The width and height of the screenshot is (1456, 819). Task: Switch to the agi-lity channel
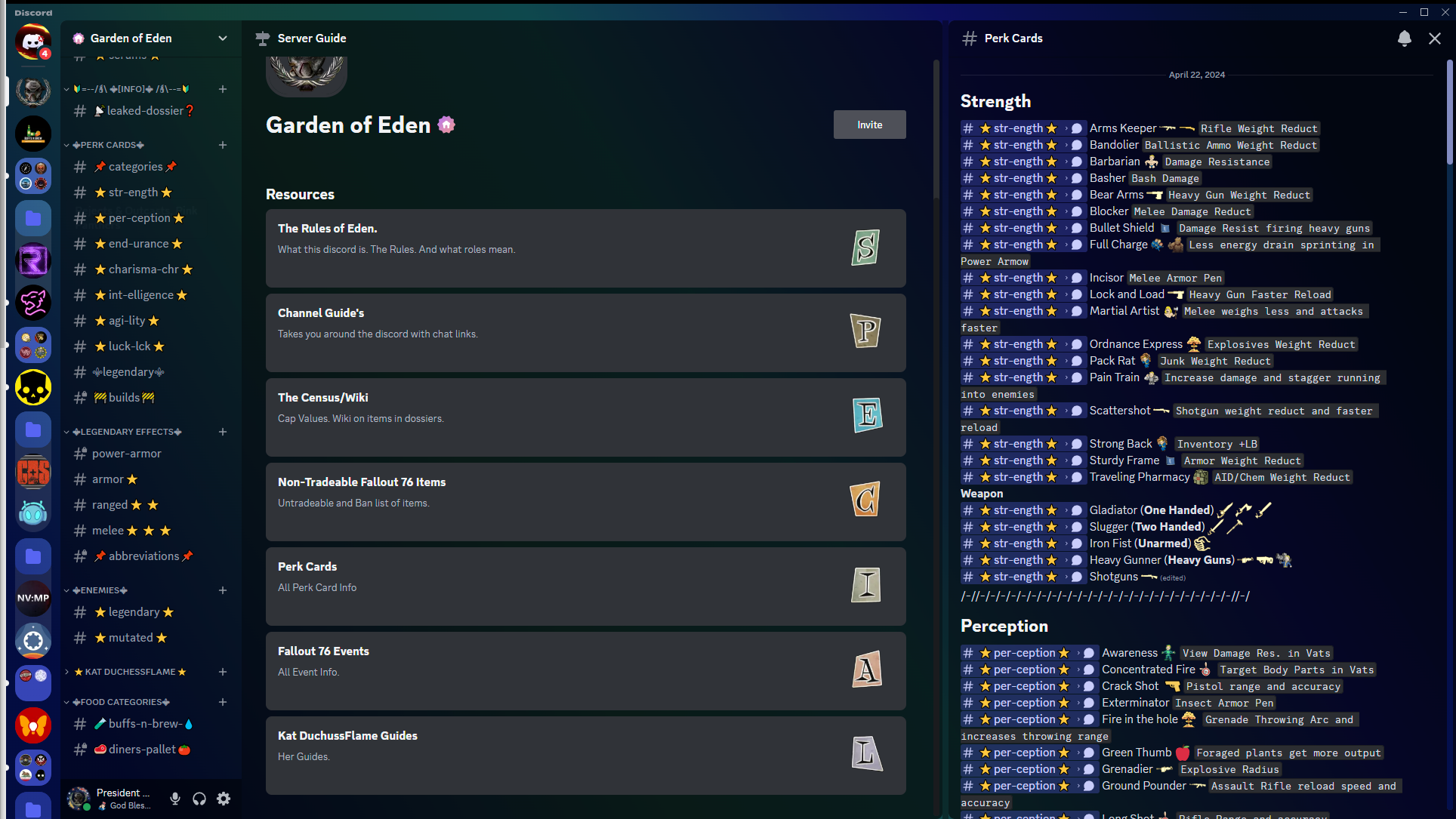[150, 321]
